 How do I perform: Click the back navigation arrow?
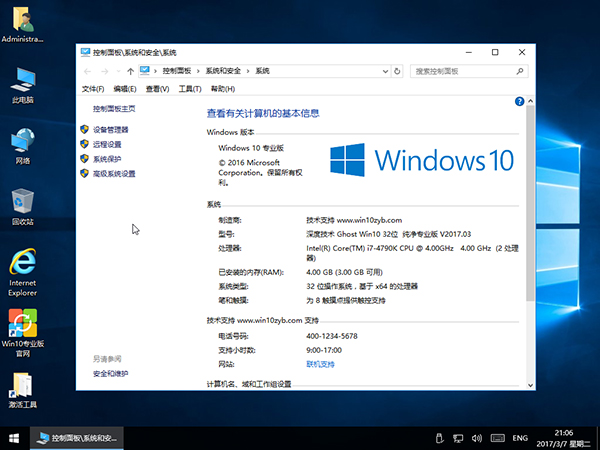(88, 71)
